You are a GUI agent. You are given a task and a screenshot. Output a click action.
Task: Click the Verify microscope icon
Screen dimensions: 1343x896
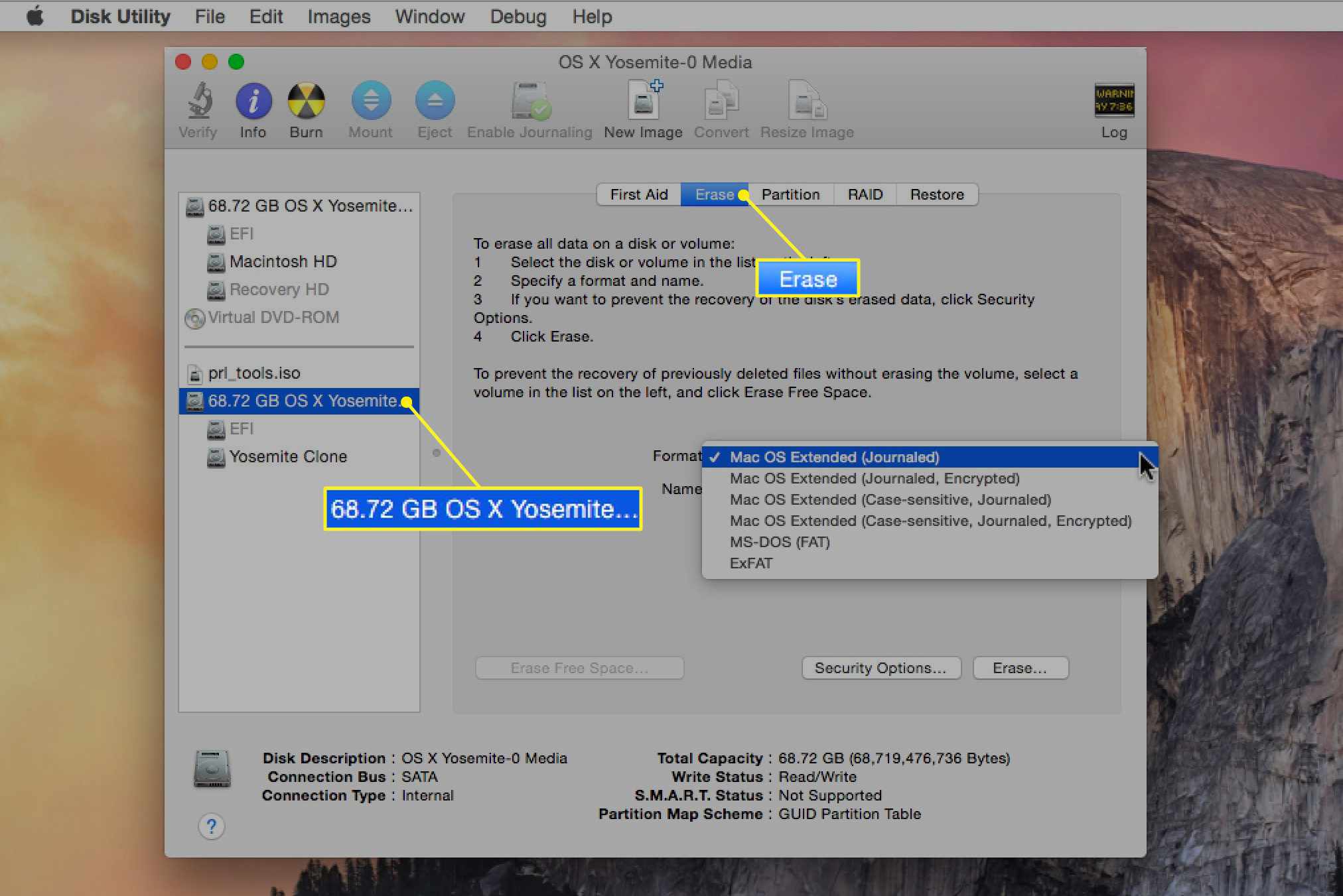coord(198,101)
